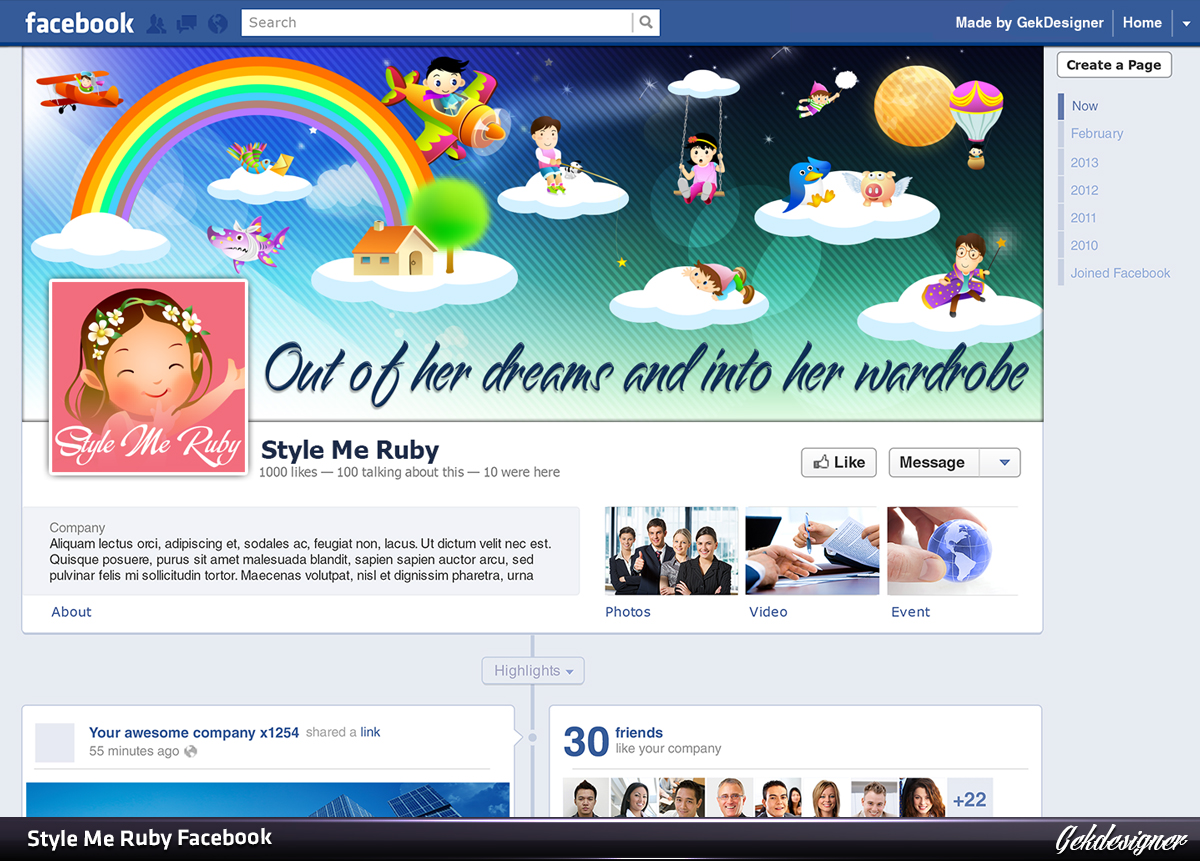Screen dimensions: 1200x861
Task: Open the messages icon in header
Action: [187, 23]
